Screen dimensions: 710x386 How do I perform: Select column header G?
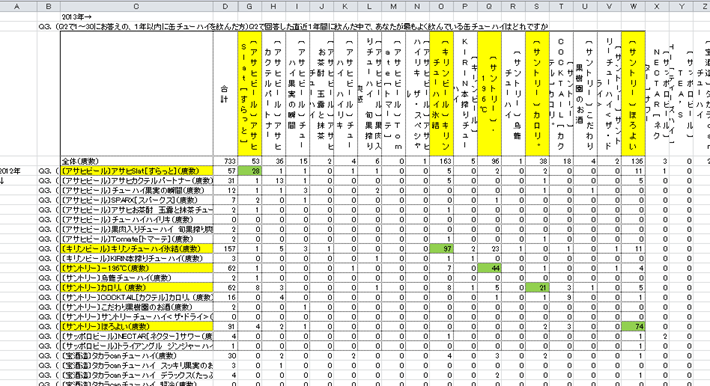click(x=249, y=6)
